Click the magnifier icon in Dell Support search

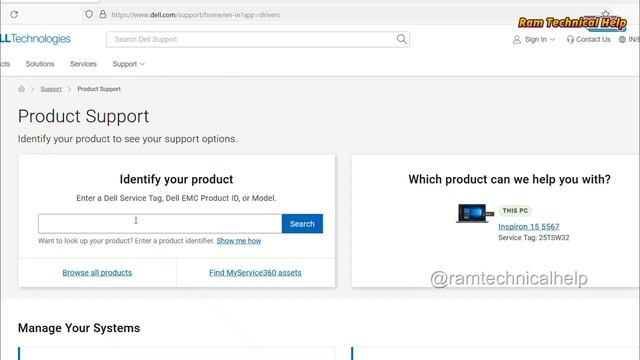click(402, 39)
